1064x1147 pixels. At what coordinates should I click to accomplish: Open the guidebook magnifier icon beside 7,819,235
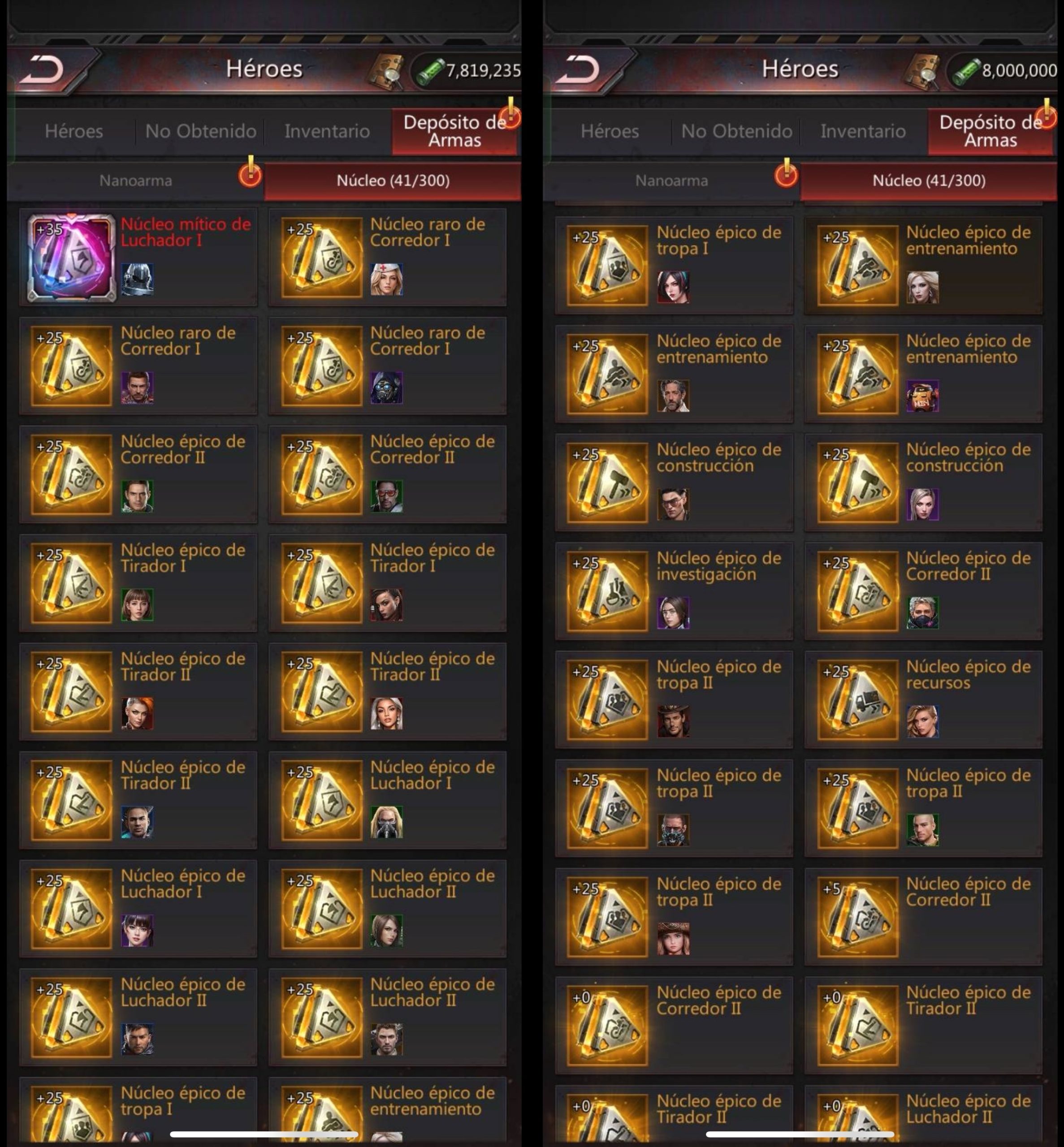pos(385,71)
